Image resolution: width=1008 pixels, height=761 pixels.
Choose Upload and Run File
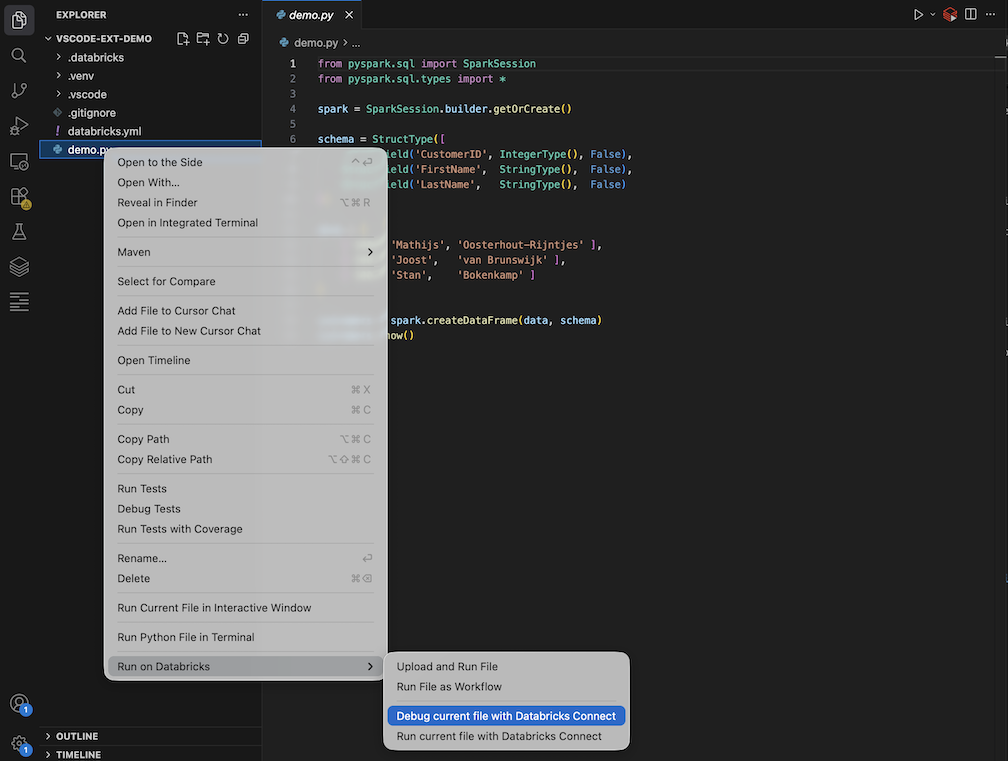[507, 667]
